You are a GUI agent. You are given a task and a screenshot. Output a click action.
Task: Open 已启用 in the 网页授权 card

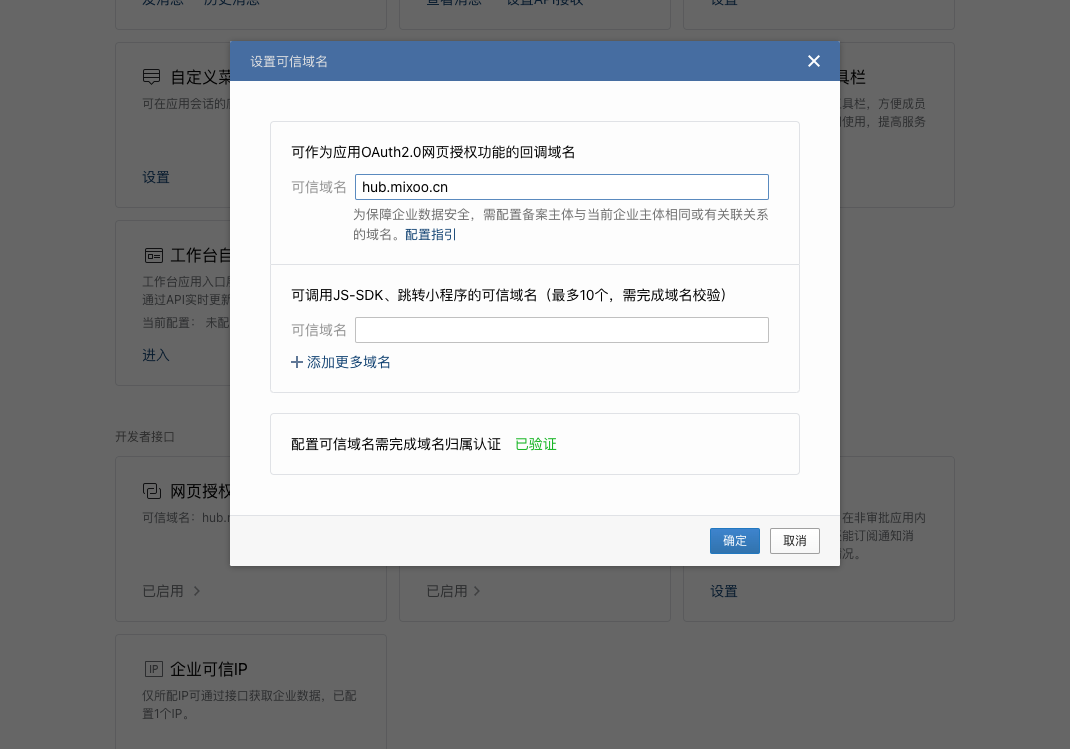pos(171,591)
